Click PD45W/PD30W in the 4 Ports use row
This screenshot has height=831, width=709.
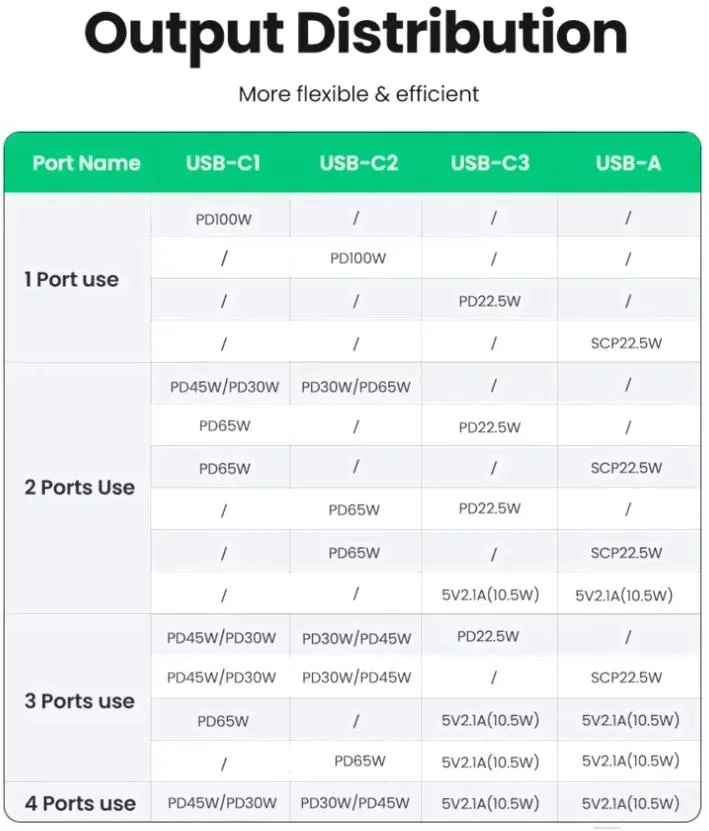click(x=222, y=803)
